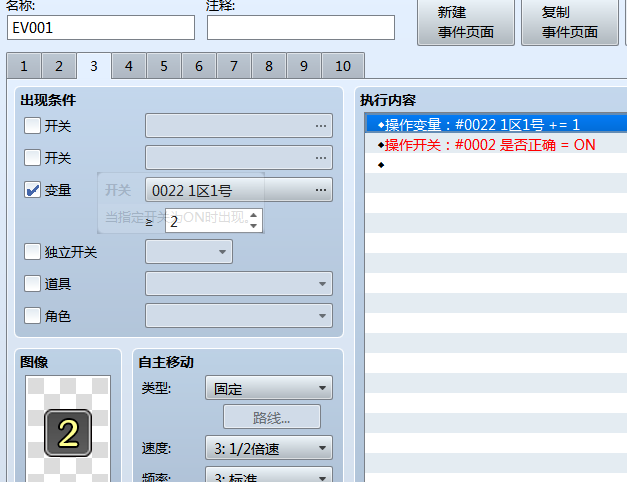Tick the 角色 condition checkbox

[32, 316]
